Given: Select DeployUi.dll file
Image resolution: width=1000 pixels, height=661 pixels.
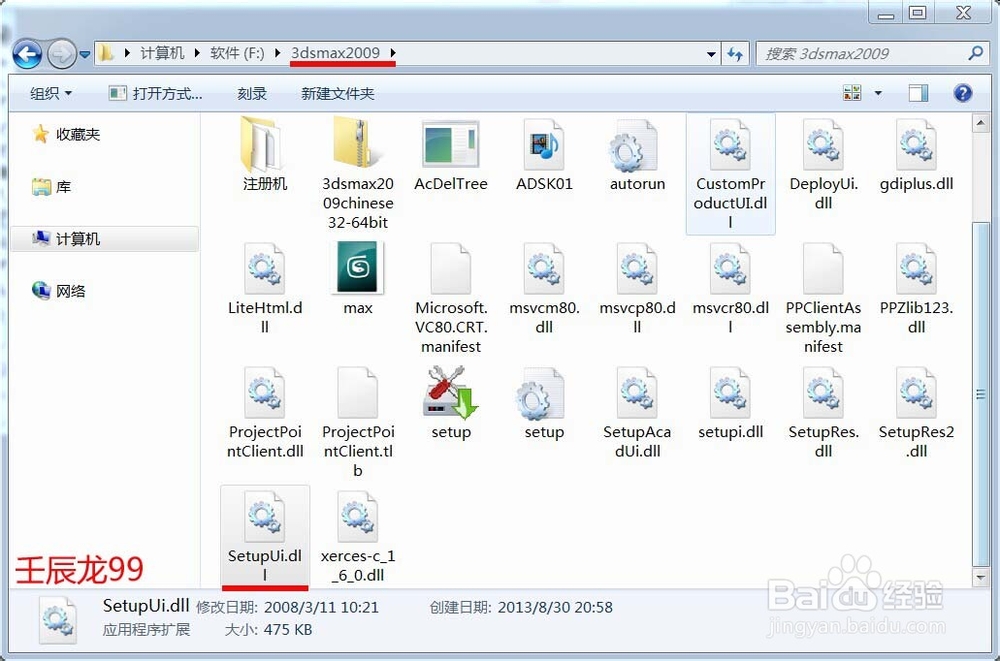Looking at the screenshot, I should [823, 164].
